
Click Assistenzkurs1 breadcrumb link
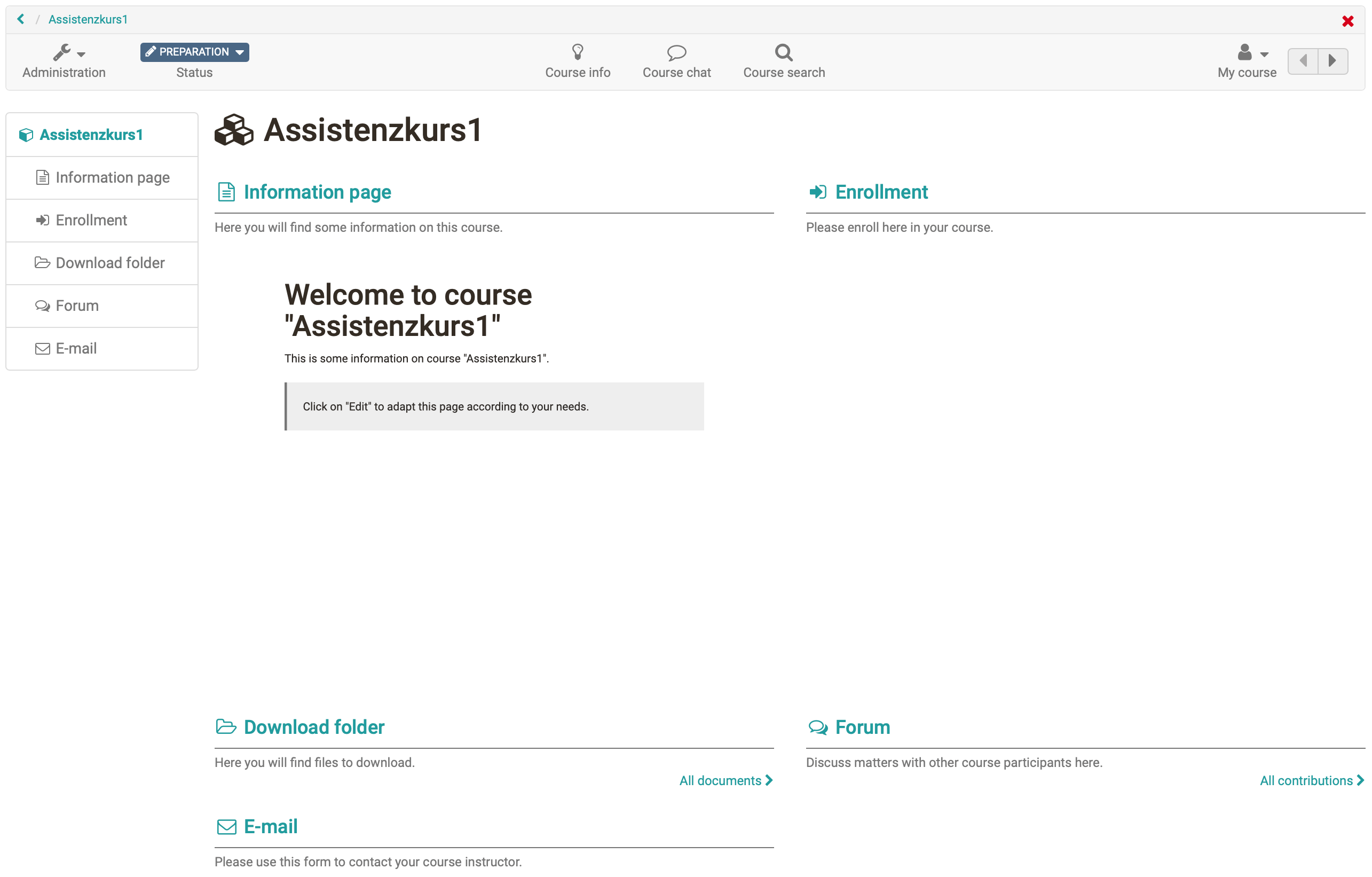tap(88, 19)
